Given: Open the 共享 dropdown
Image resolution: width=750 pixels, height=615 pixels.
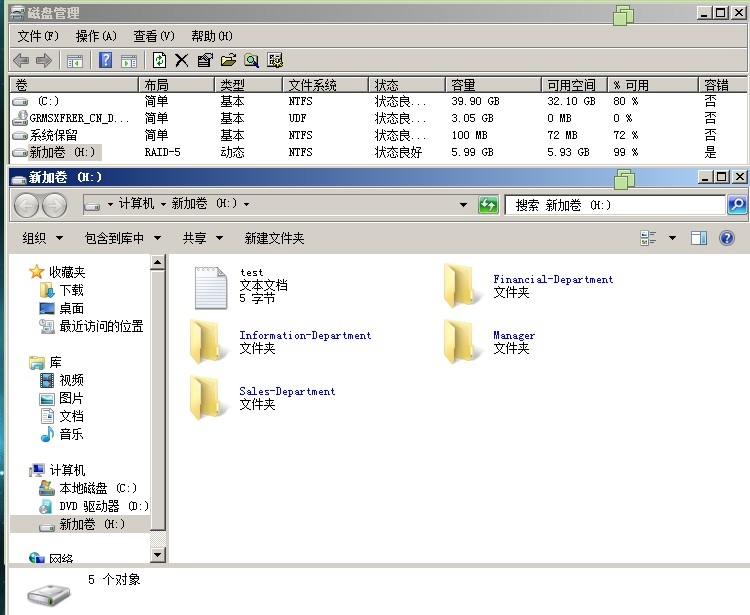Looking at the screenshot, I should pos(202,238).
